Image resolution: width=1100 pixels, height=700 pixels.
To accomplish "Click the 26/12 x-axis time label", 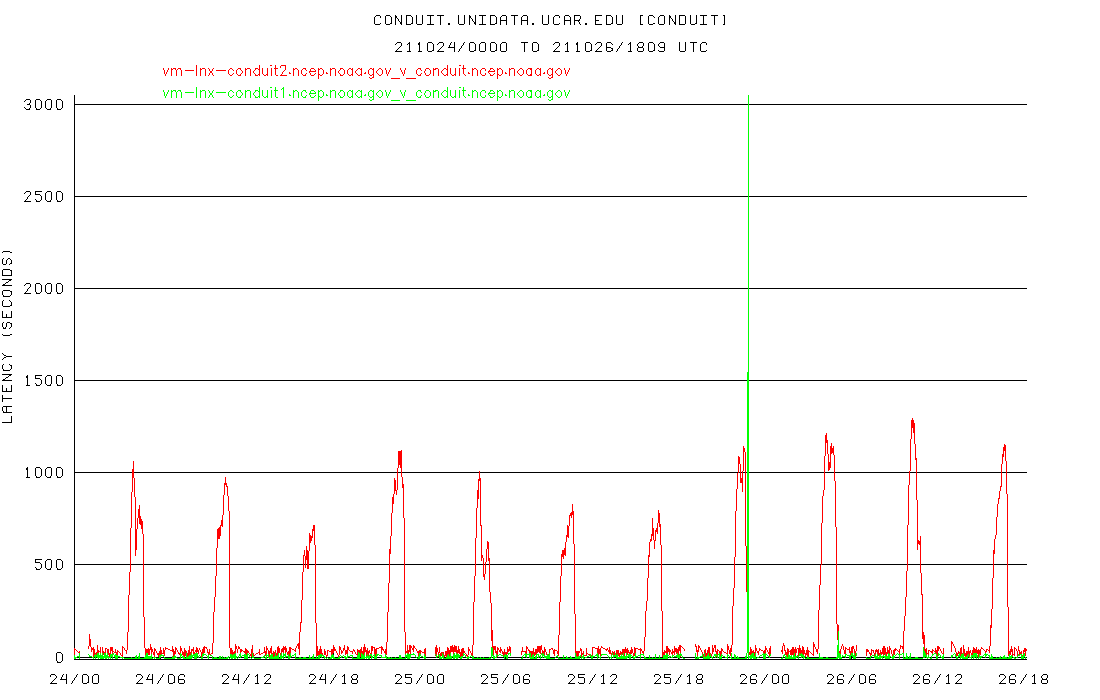I will [937, 678].
